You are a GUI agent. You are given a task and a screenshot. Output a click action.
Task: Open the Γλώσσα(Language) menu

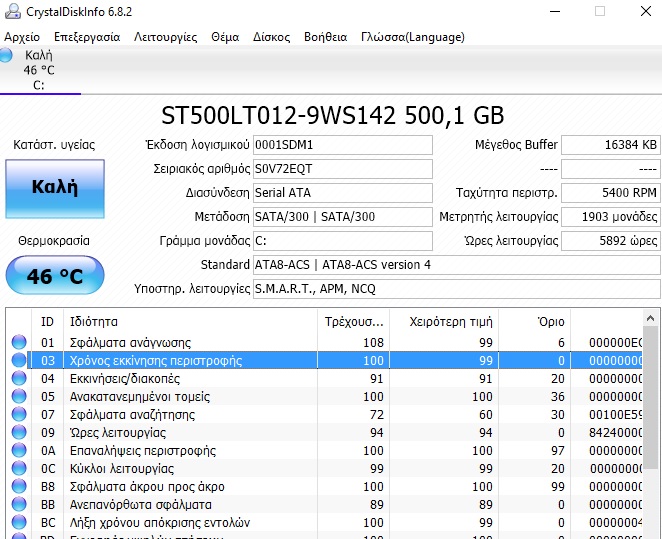click(412, 37)
